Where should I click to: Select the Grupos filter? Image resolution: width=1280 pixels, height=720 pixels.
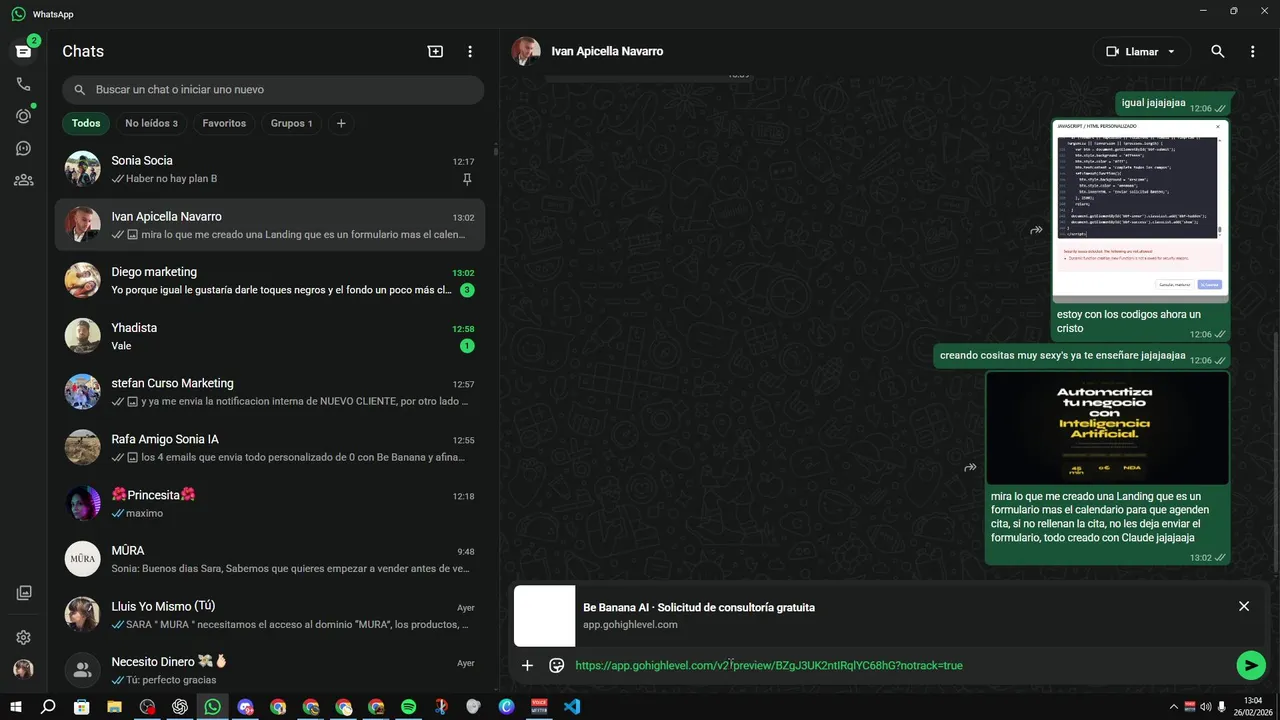291,123
